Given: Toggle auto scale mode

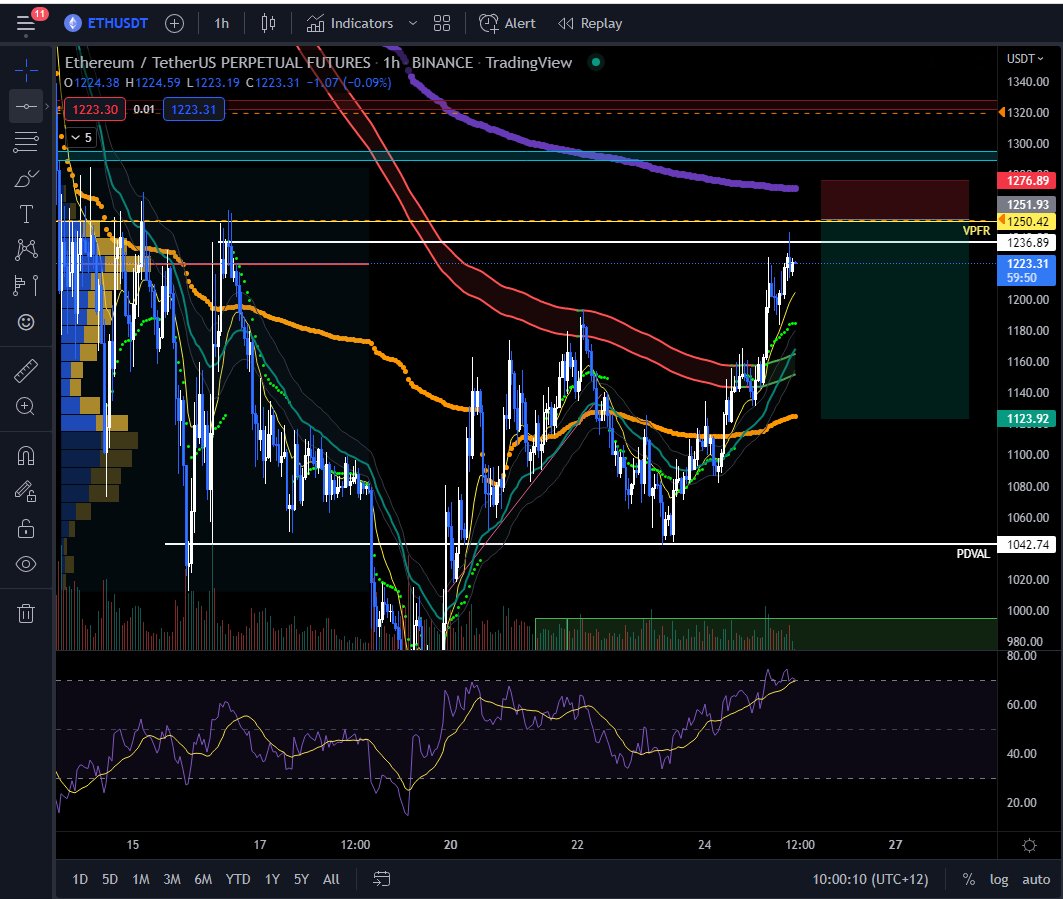Looking at the screenshot, I should (x=1036, y=879).
